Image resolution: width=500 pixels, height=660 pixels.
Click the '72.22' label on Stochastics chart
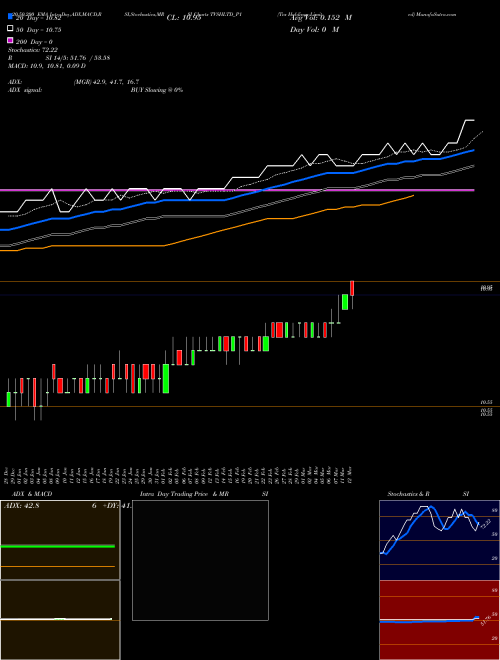pos(485,524)
